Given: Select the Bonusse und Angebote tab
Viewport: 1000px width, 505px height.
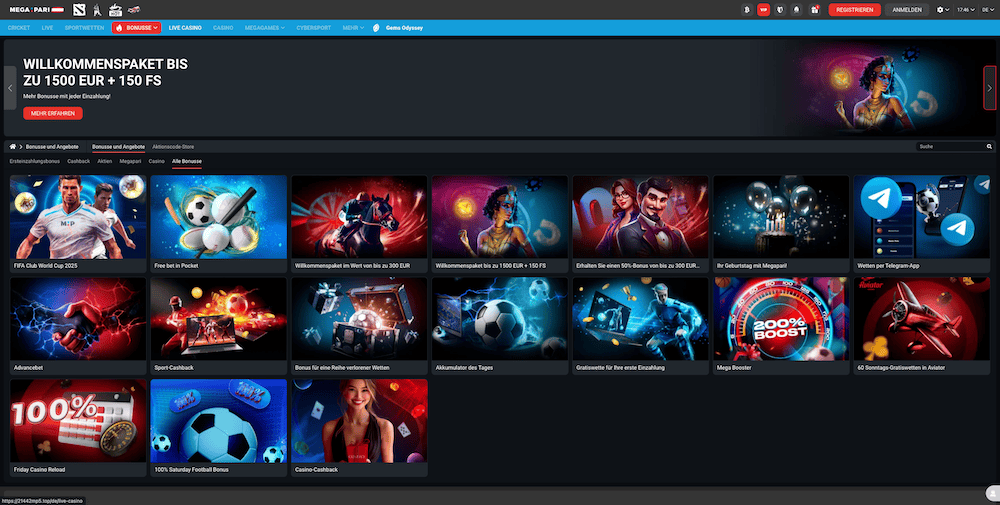Looking at the screenshot, I should pyautogui.click(x=118, y=147).
